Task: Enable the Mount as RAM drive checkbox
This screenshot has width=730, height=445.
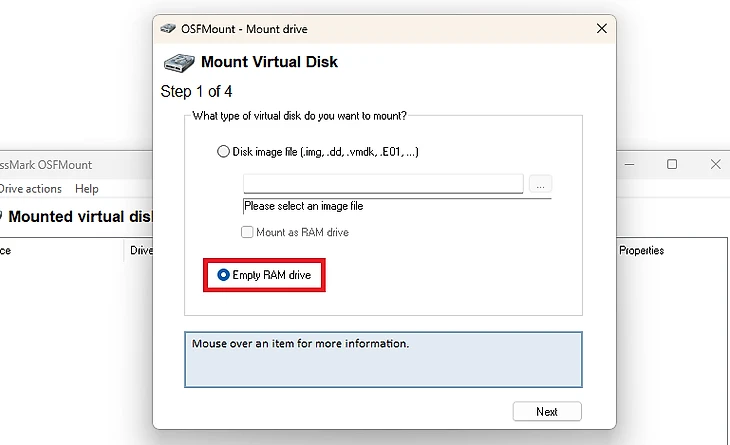Action: pos(247,232)
